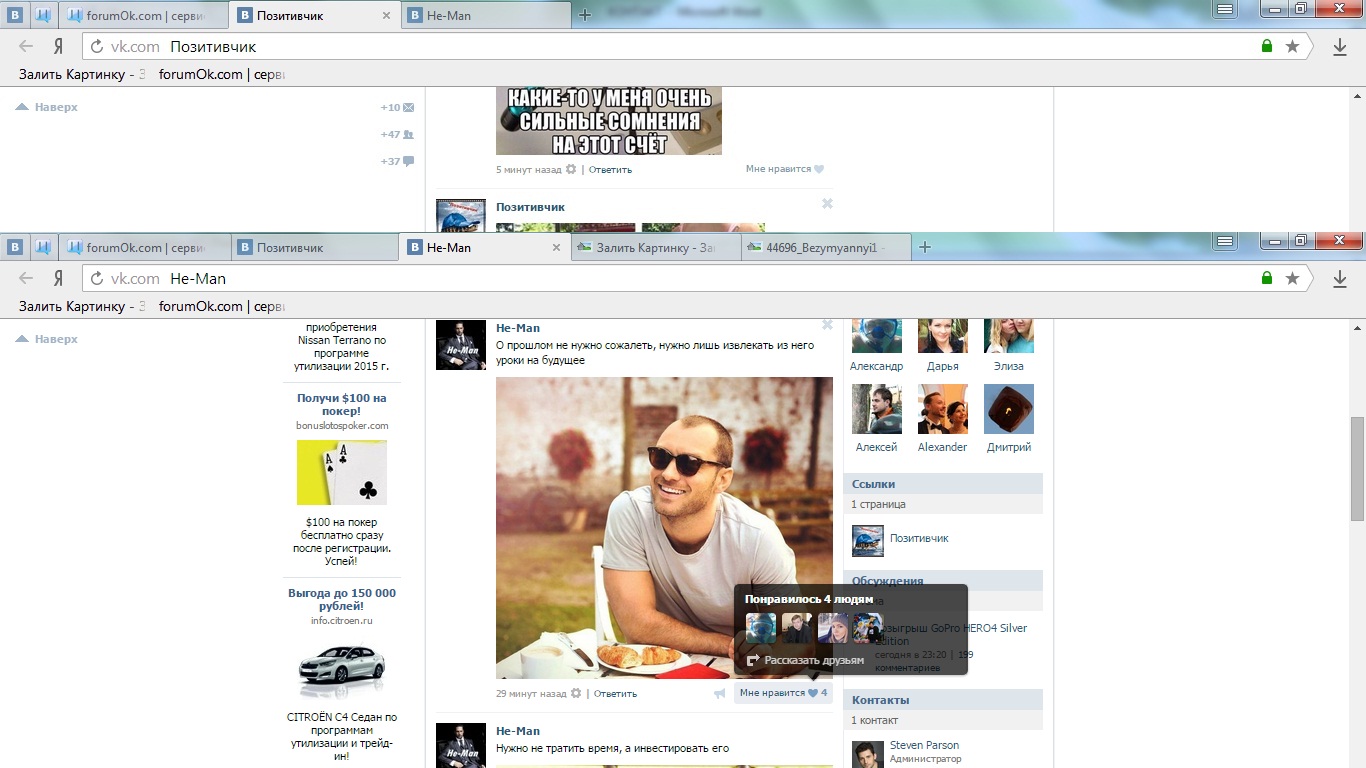
Task: Click the Yandex Я button in upper window
Action: [x=59, y=47]
